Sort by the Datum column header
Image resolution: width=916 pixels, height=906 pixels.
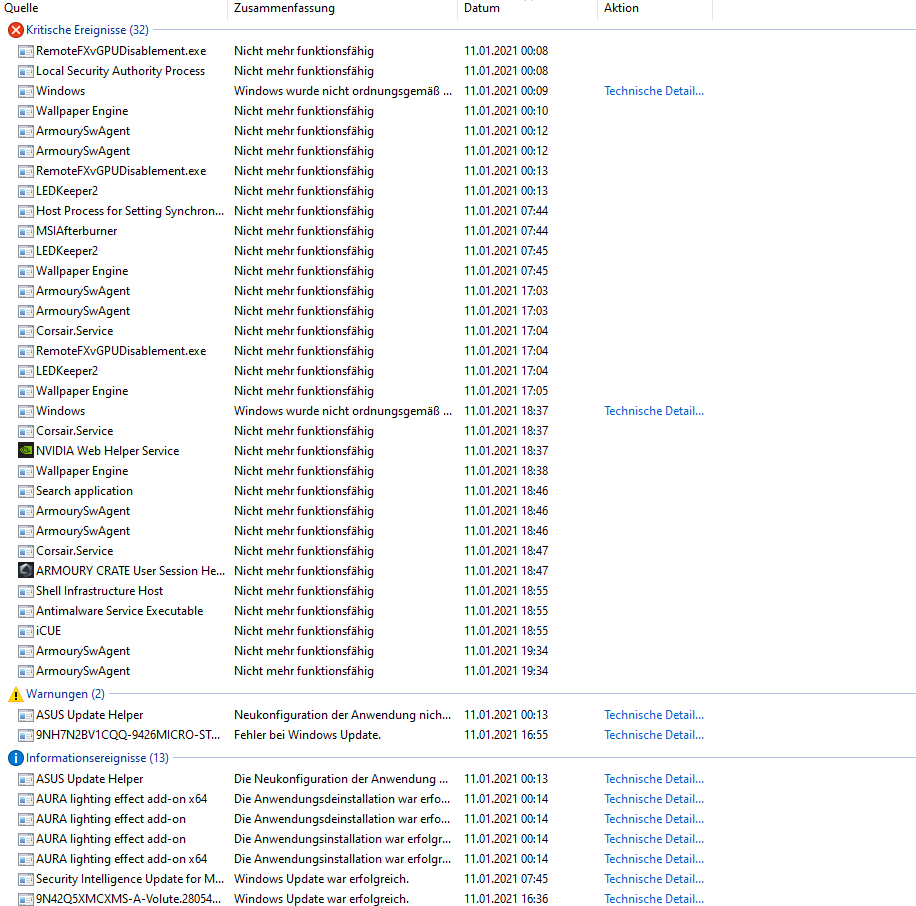(x=482, y=8)
